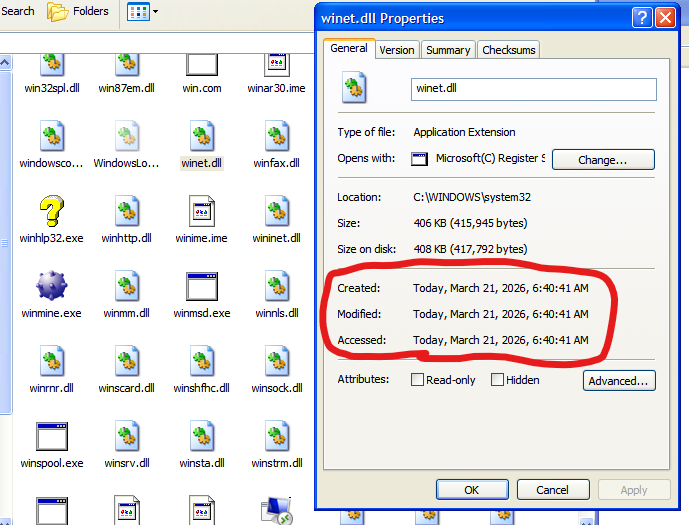This screenshot has height=525, width=689.
Task: Click the winime.ime file icon
Action: tap(202, 212)
